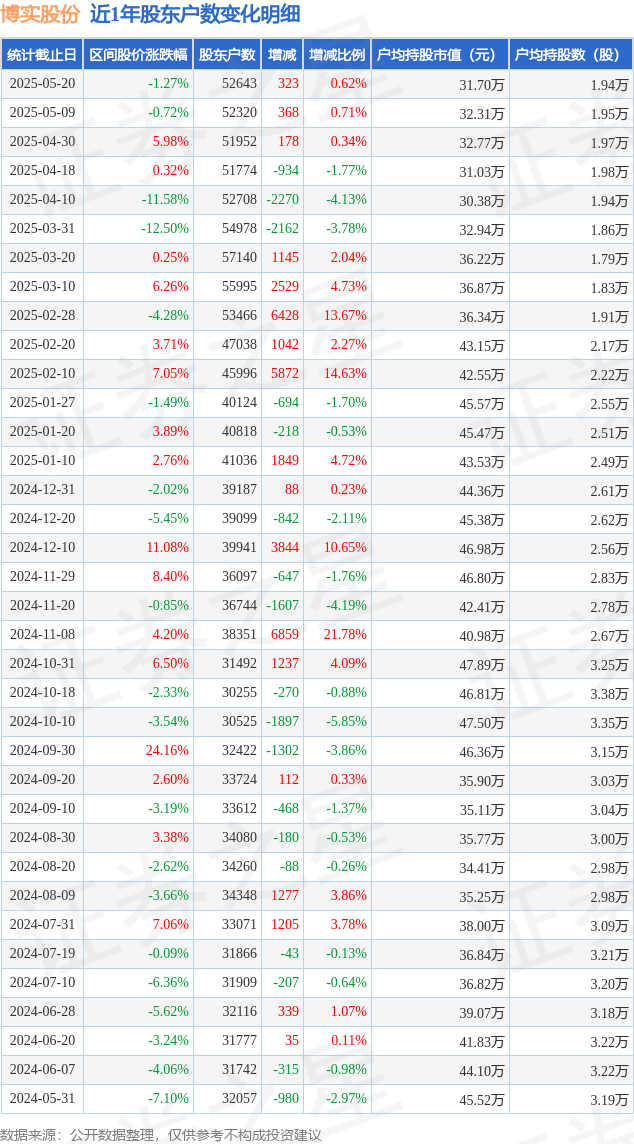Click the 股东户数 column header
The image size is (634, 1144).
226,55
